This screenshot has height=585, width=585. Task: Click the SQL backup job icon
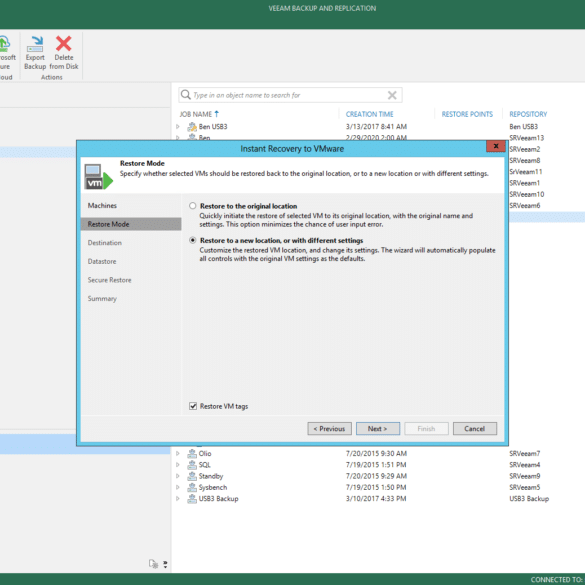point(192,465)
